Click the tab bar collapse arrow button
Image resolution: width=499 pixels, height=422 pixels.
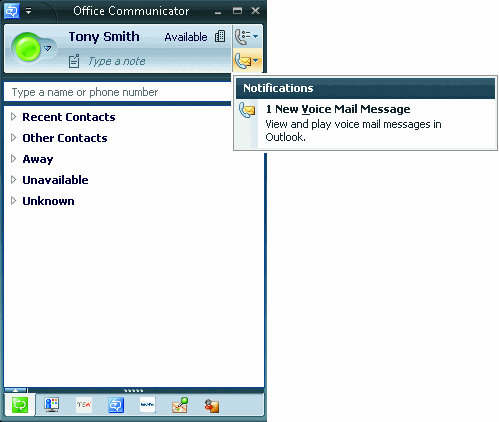(x=15, y=390)
